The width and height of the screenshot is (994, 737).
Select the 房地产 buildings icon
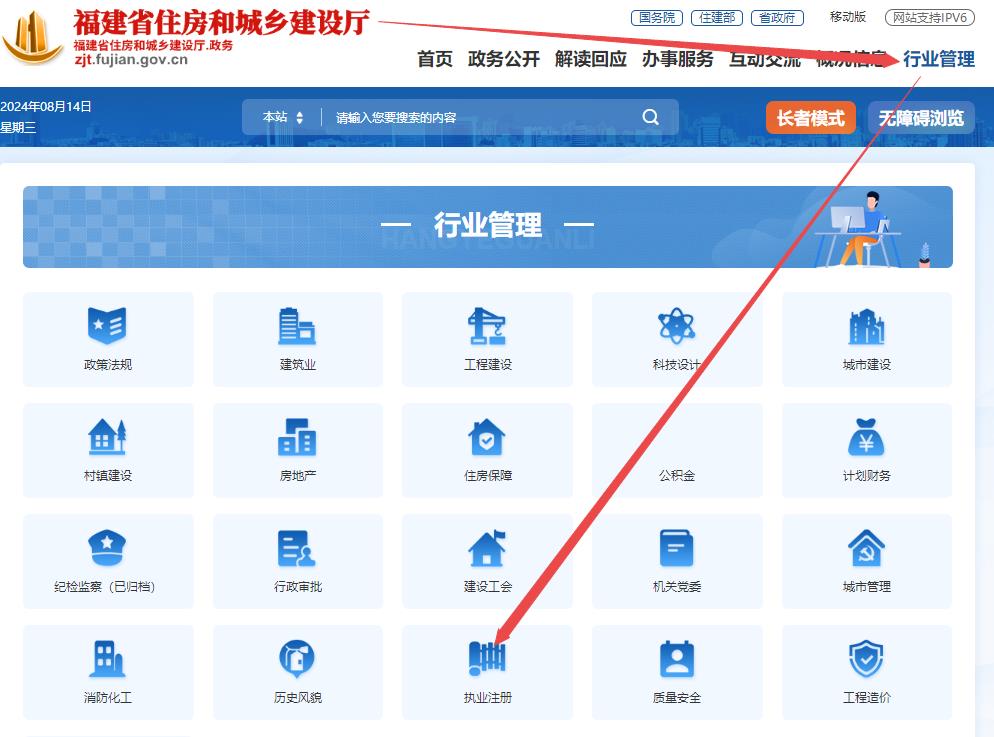coord(297,438)
